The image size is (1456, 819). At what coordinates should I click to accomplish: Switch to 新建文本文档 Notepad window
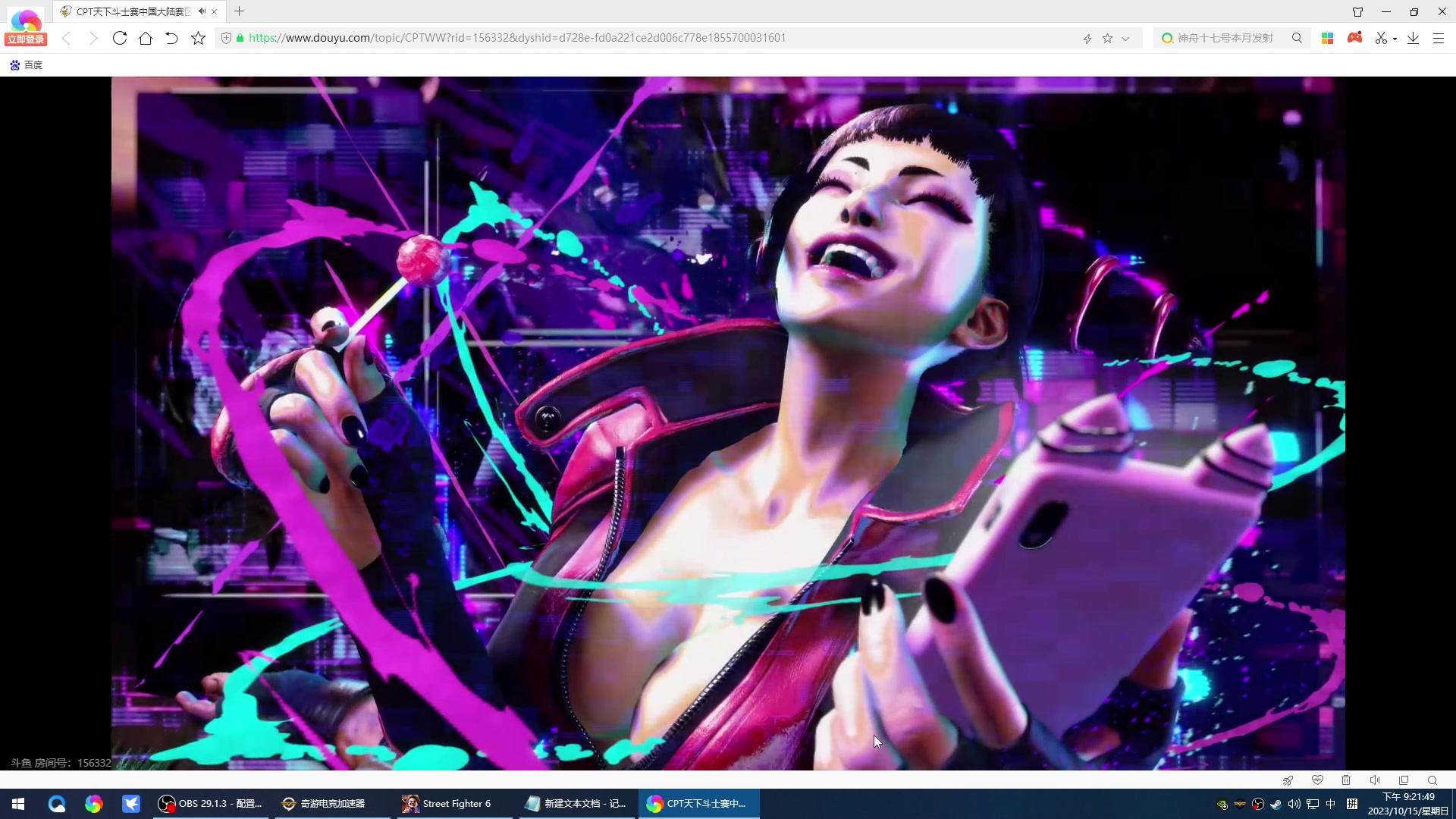coord(577,804)
